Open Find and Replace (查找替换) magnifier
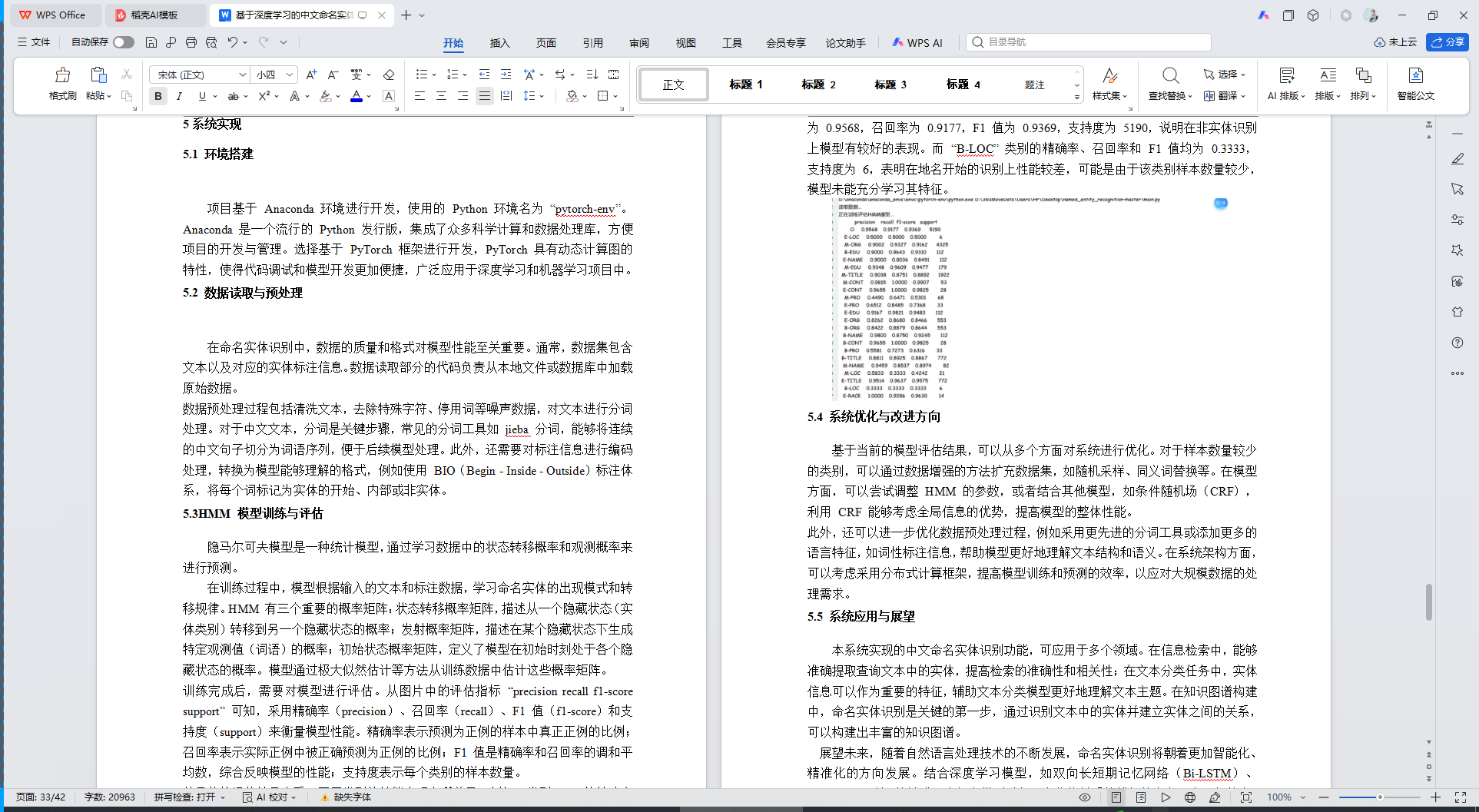Screen dimensions: 1479x812 pos(1170,75)
